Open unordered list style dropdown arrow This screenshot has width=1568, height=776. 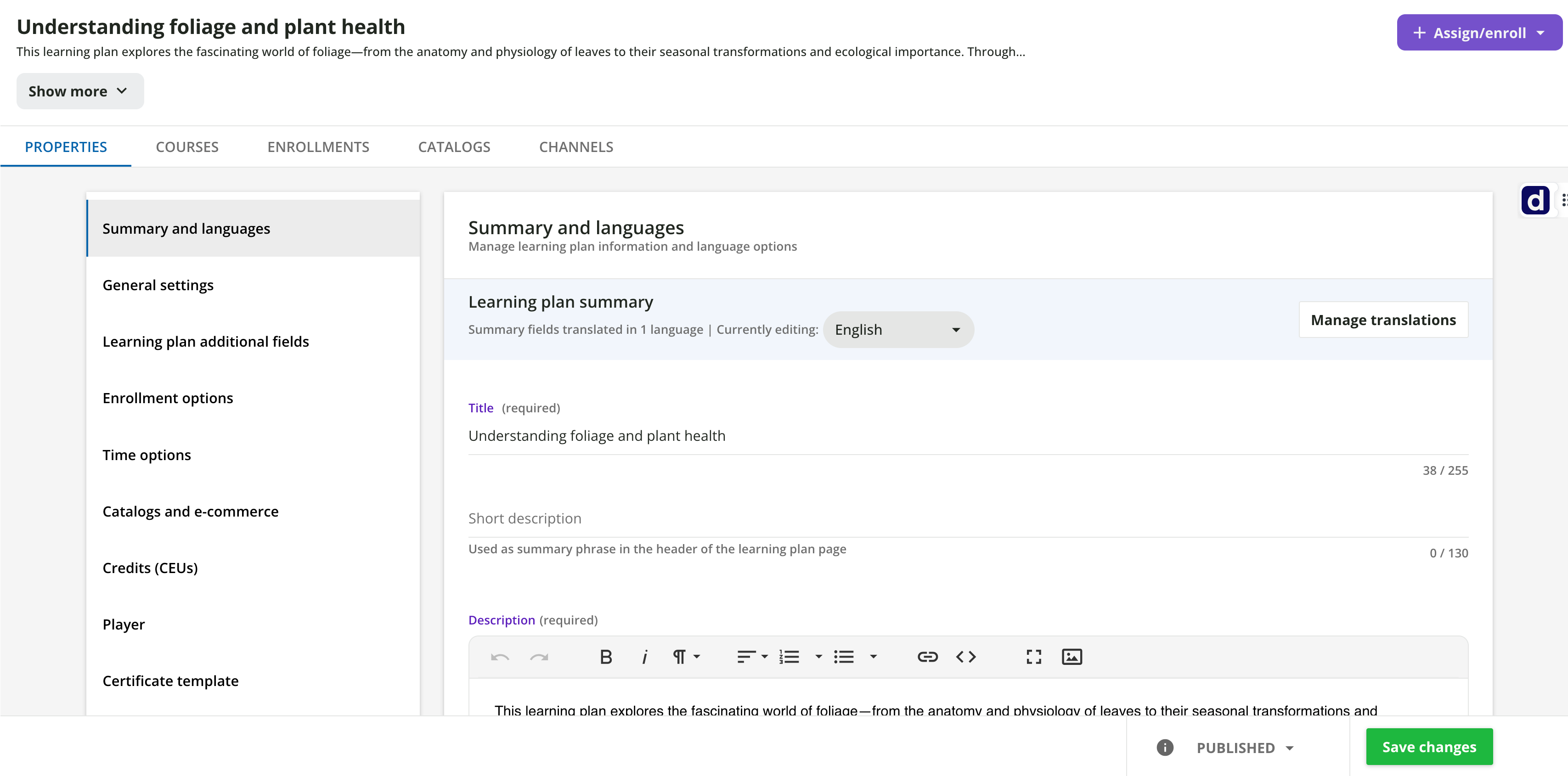point(874,657)
